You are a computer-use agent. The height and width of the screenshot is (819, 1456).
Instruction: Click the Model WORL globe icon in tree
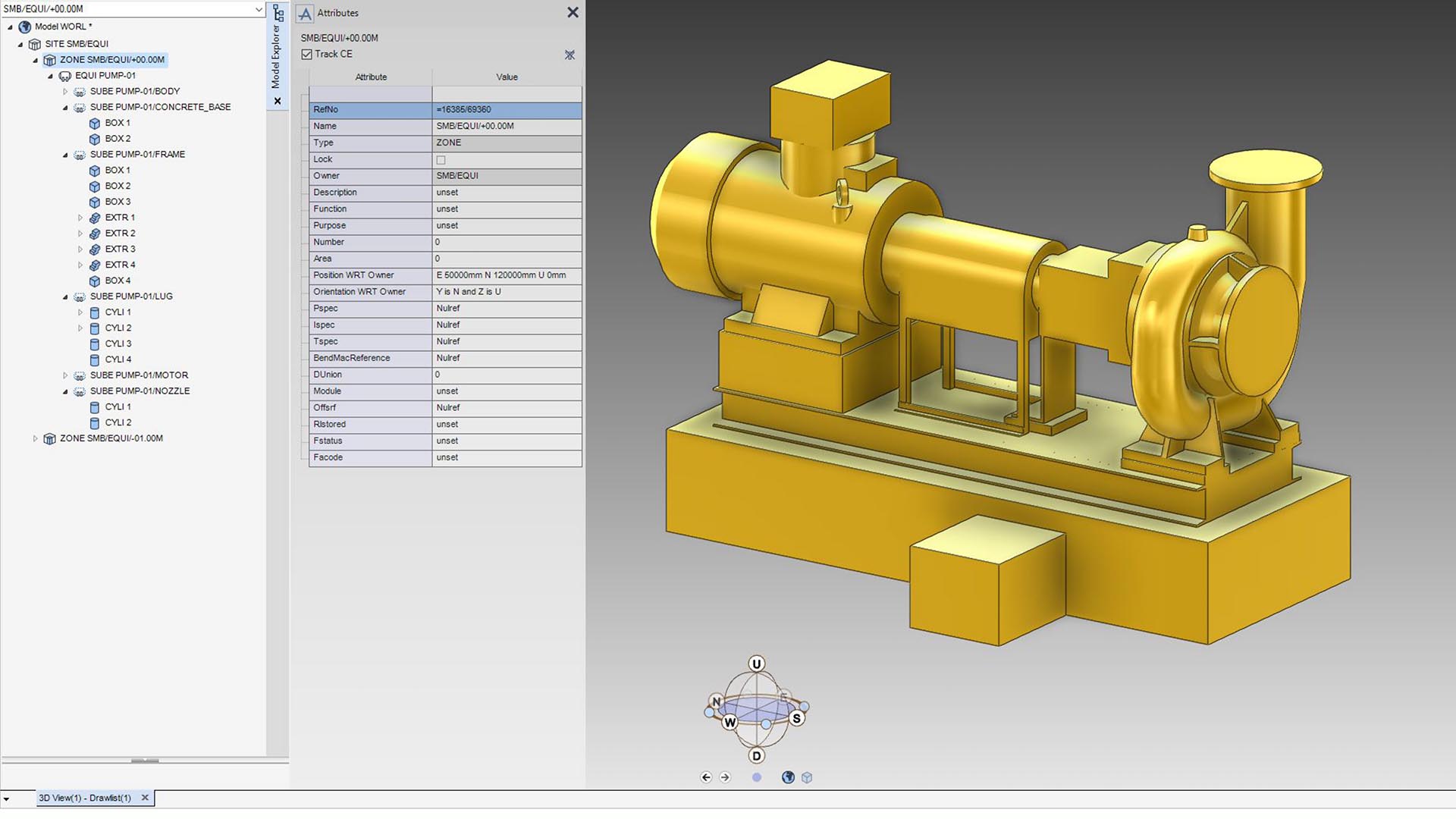tap(24, 26)
